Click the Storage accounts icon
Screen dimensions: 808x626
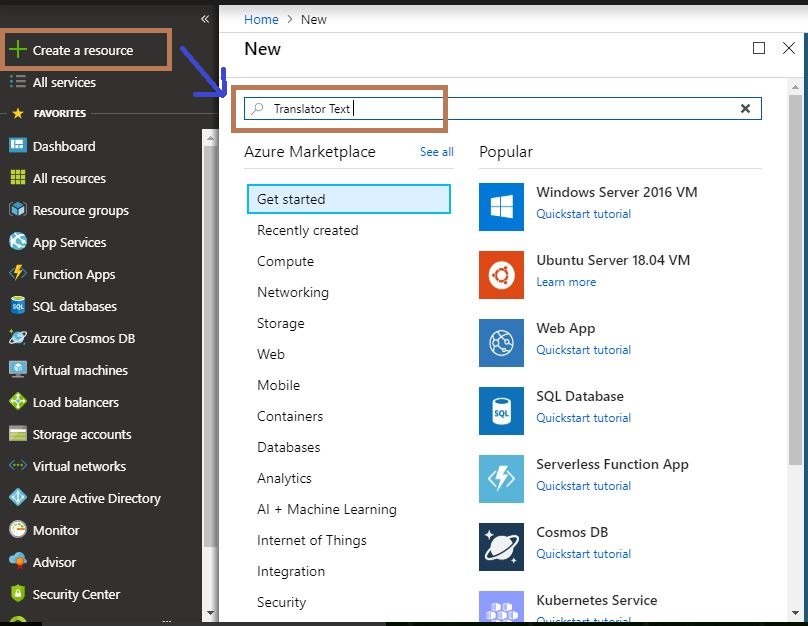(x=18, y=434)
